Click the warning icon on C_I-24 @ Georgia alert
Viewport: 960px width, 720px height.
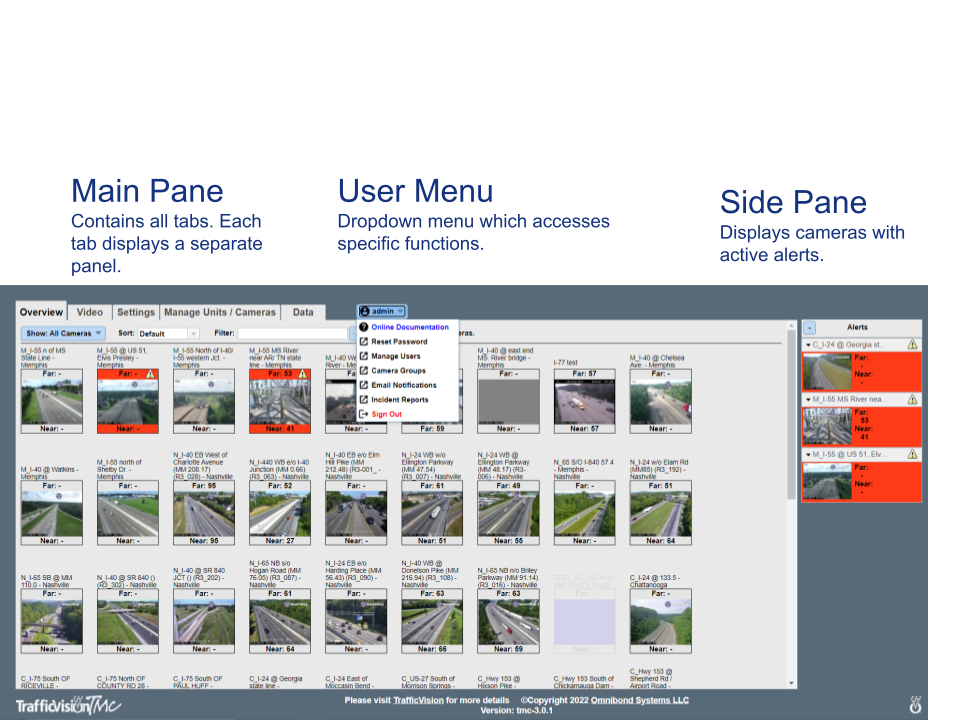912,345
